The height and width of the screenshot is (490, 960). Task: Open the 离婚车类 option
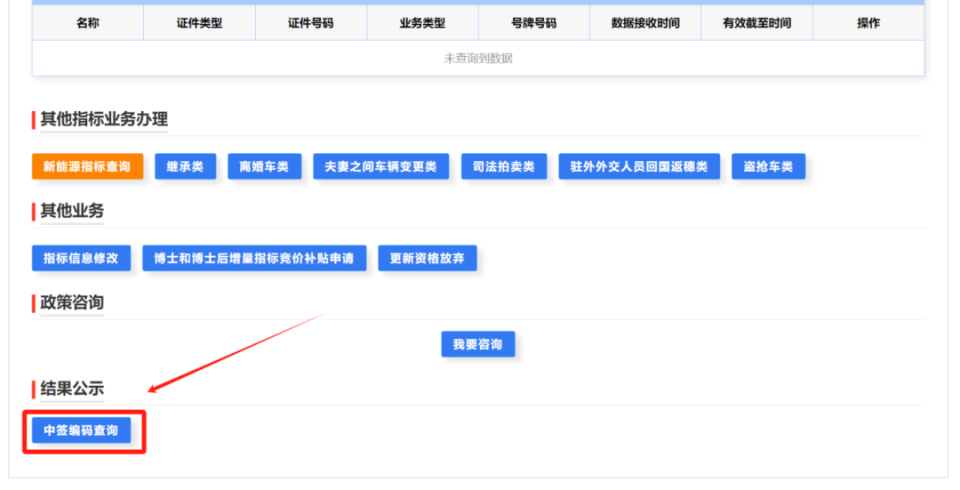click(x=264, y=167)
